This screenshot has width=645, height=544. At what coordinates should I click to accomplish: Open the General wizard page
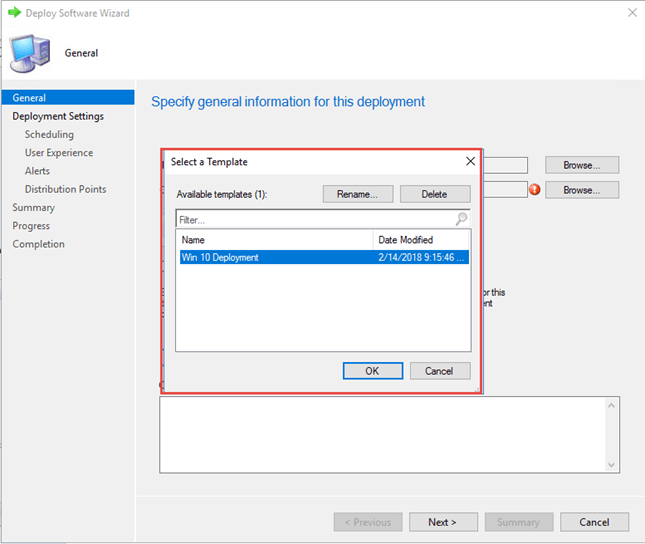[29, 98]
